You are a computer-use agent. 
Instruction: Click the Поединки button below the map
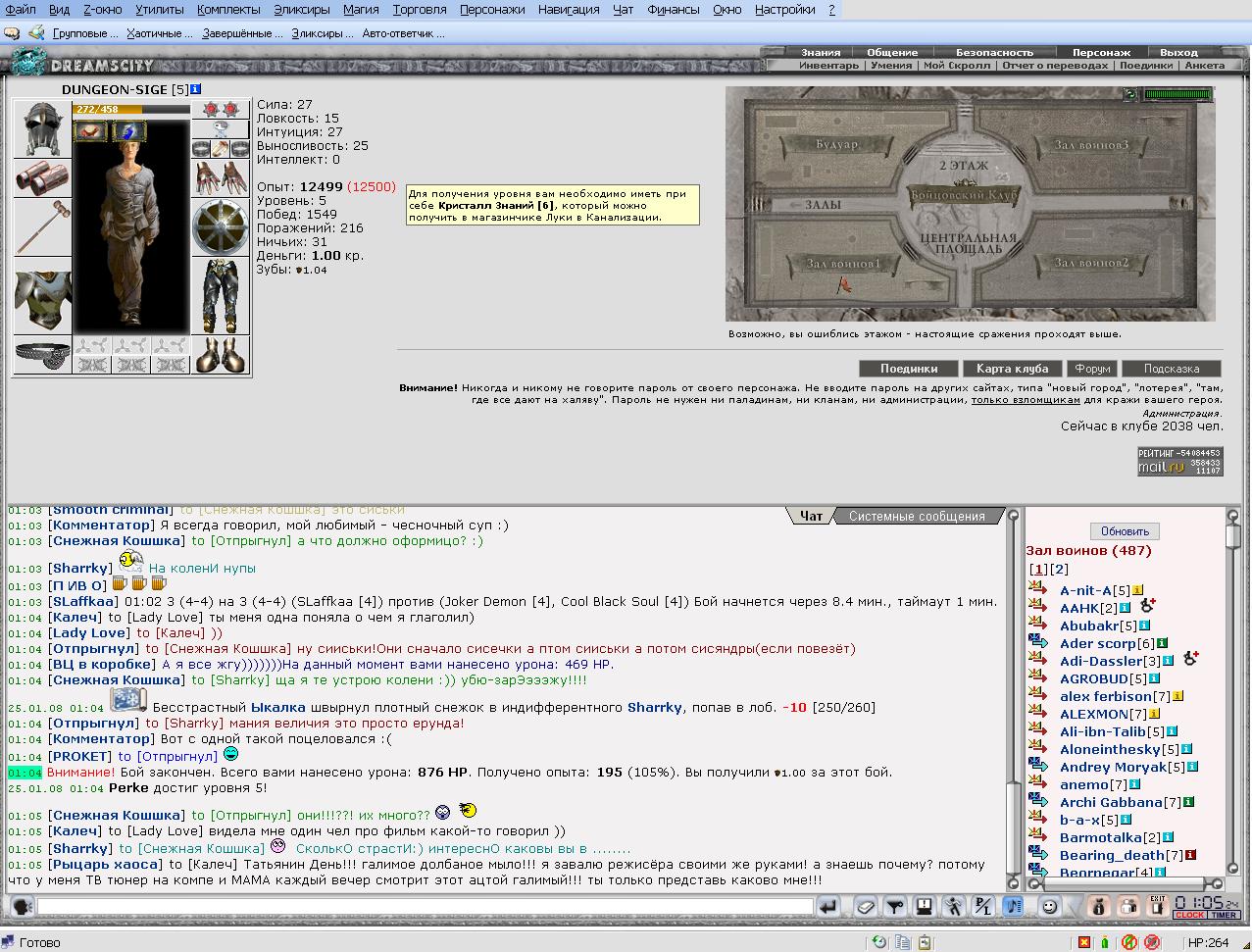pos(908,369)
